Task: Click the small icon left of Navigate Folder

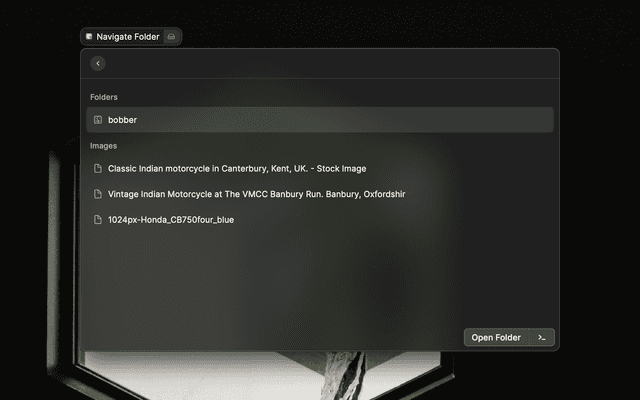Action: pos(89,36)
